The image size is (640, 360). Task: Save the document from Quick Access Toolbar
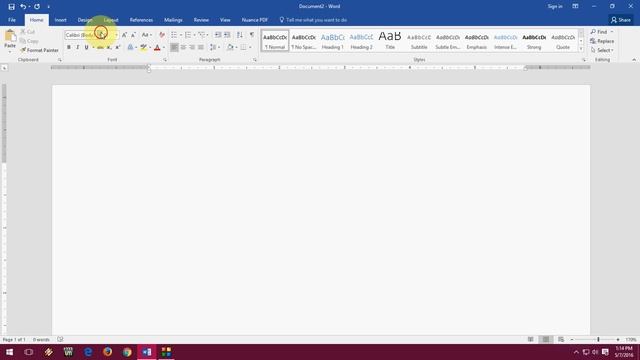coord(11,7)
